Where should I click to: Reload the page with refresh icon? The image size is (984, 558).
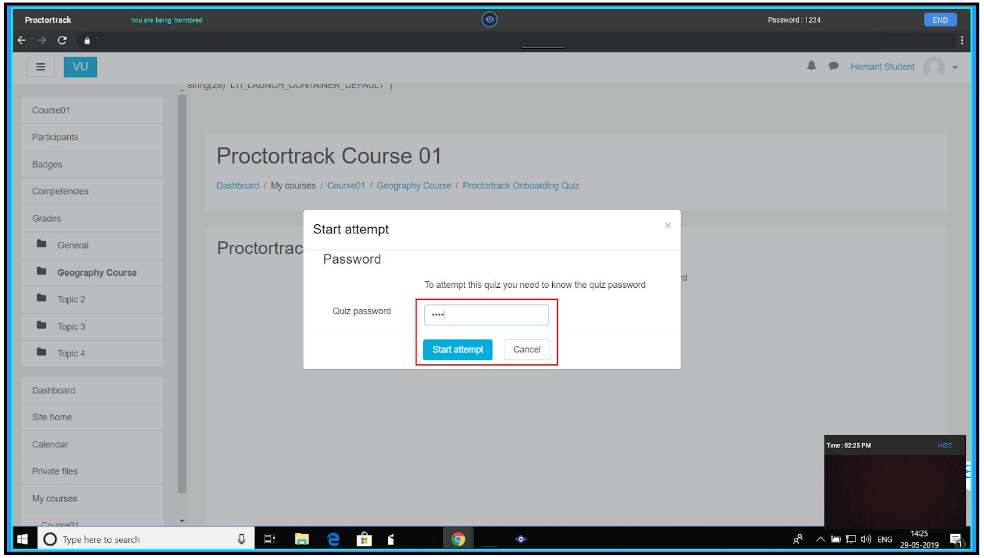pos(62,40)
